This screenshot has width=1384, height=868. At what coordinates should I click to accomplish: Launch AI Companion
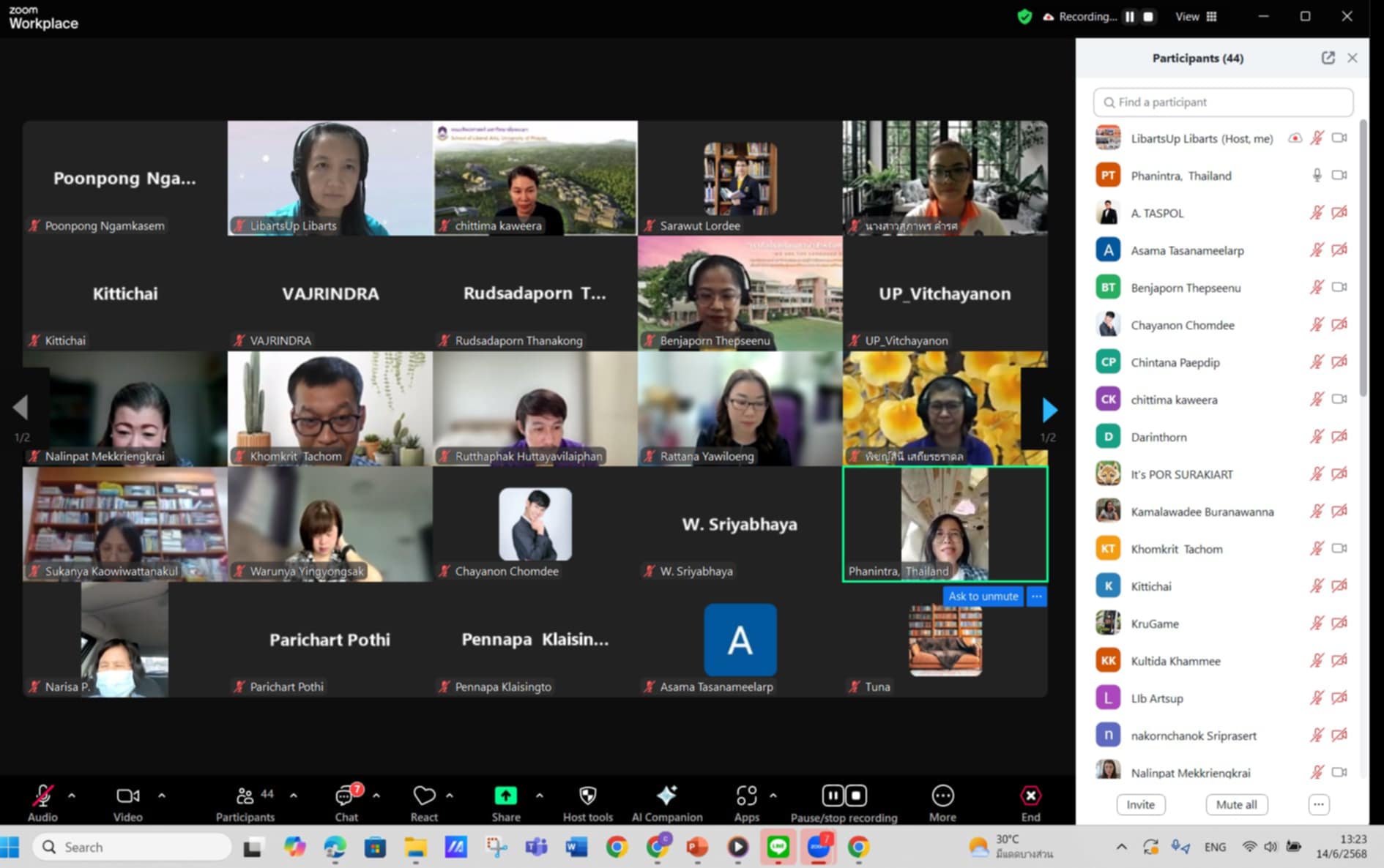[666, 796]
